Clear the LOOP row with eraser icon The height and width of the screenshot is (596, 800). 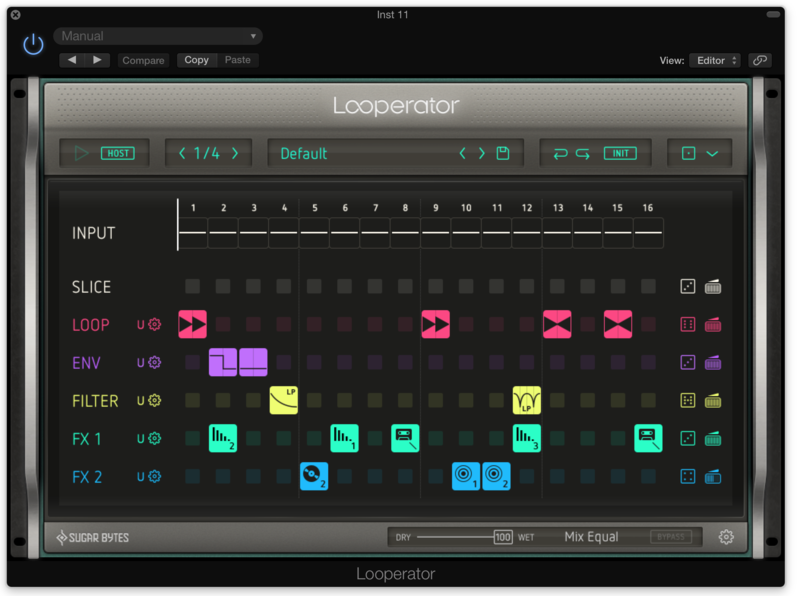pos(713,325)
